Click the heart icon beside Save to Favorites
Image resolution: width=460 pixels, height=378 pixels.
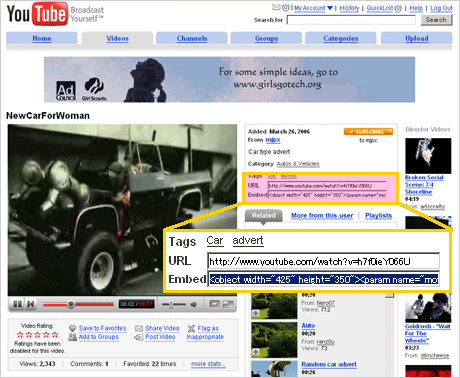[72, 328]
